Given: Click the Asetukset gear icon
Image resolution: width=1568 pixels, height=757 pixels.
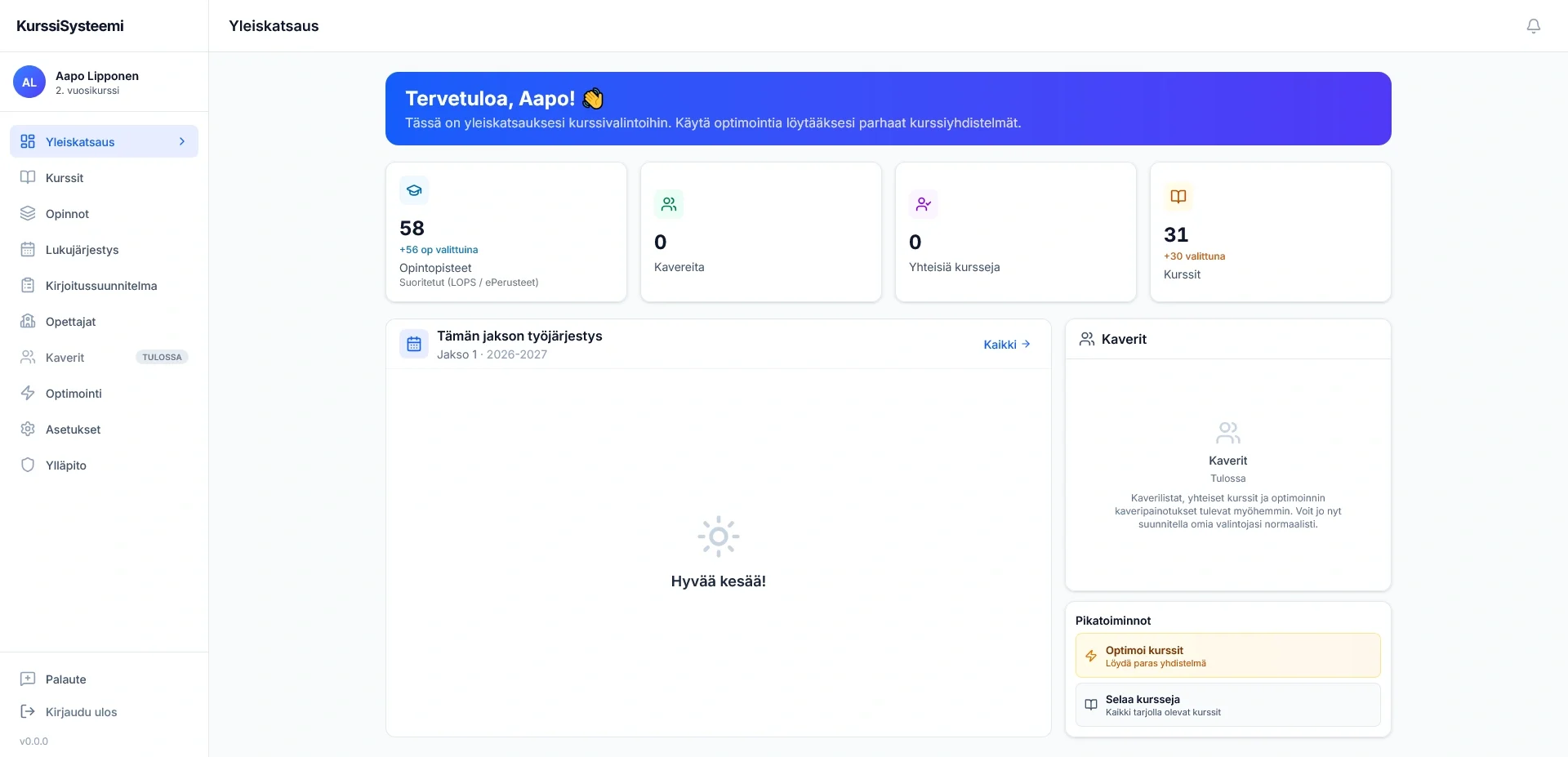Looking at the screenshot, I should (28, 429).
